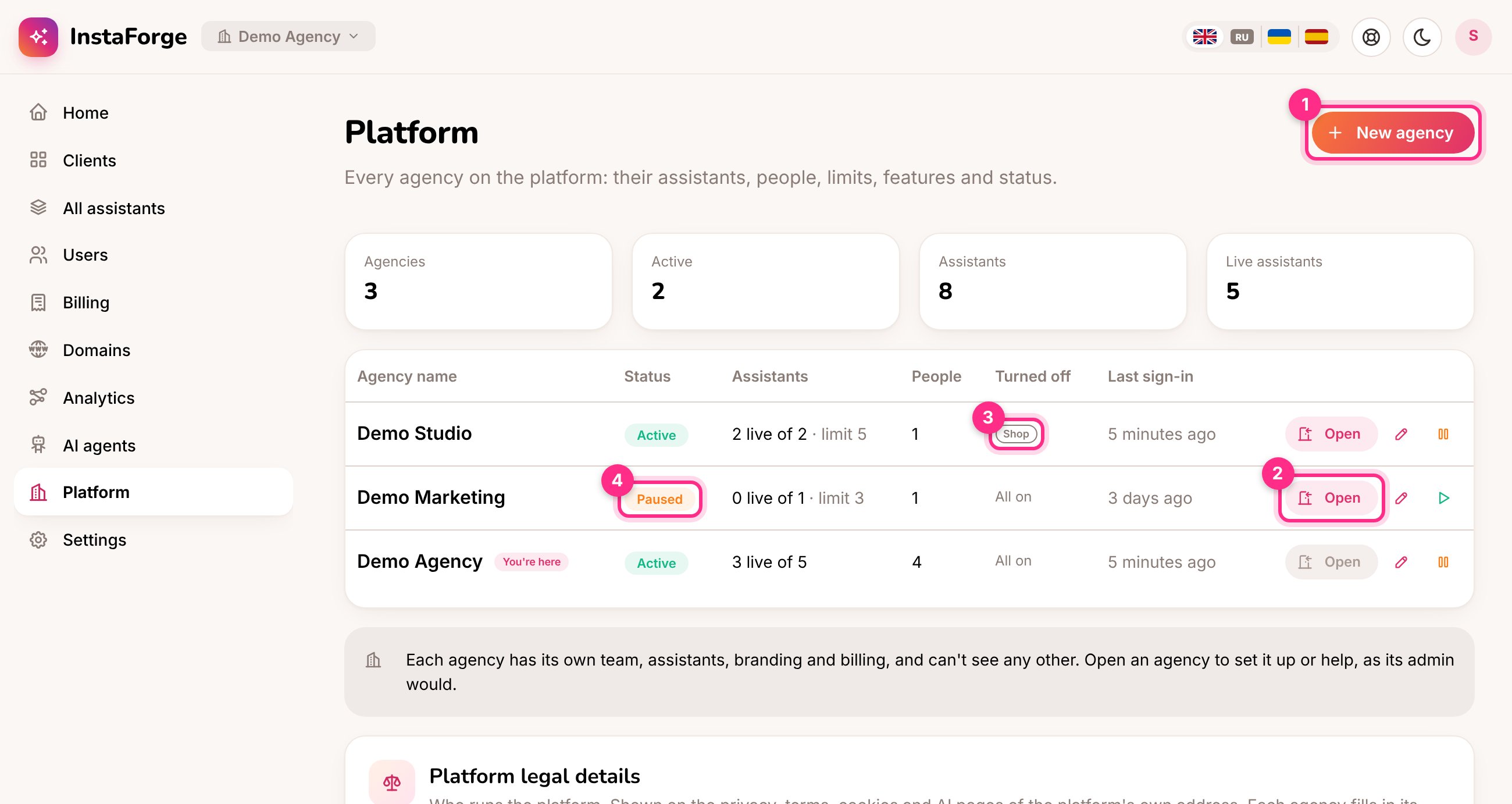Open AI agents in sidebar
The height and width of the screenshot is (804, 1512).
pos(153,445)
